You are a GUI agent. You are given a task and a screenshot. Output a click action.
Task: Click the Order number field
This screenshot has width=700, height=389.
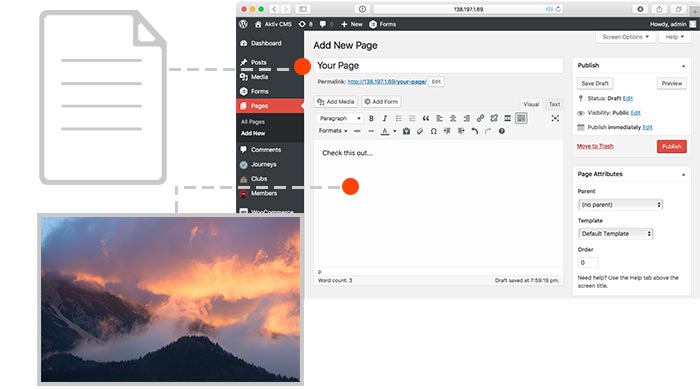tap(588, 263)
